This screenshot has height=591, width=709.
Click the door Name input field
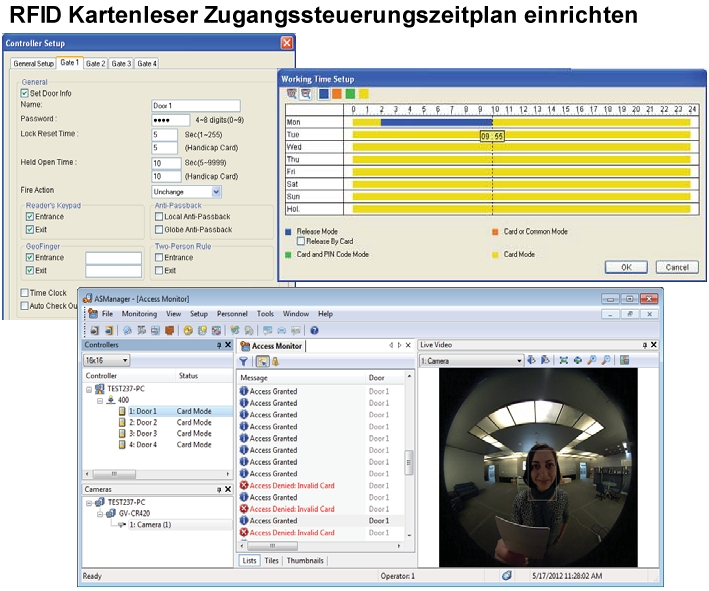click(196, 106)
